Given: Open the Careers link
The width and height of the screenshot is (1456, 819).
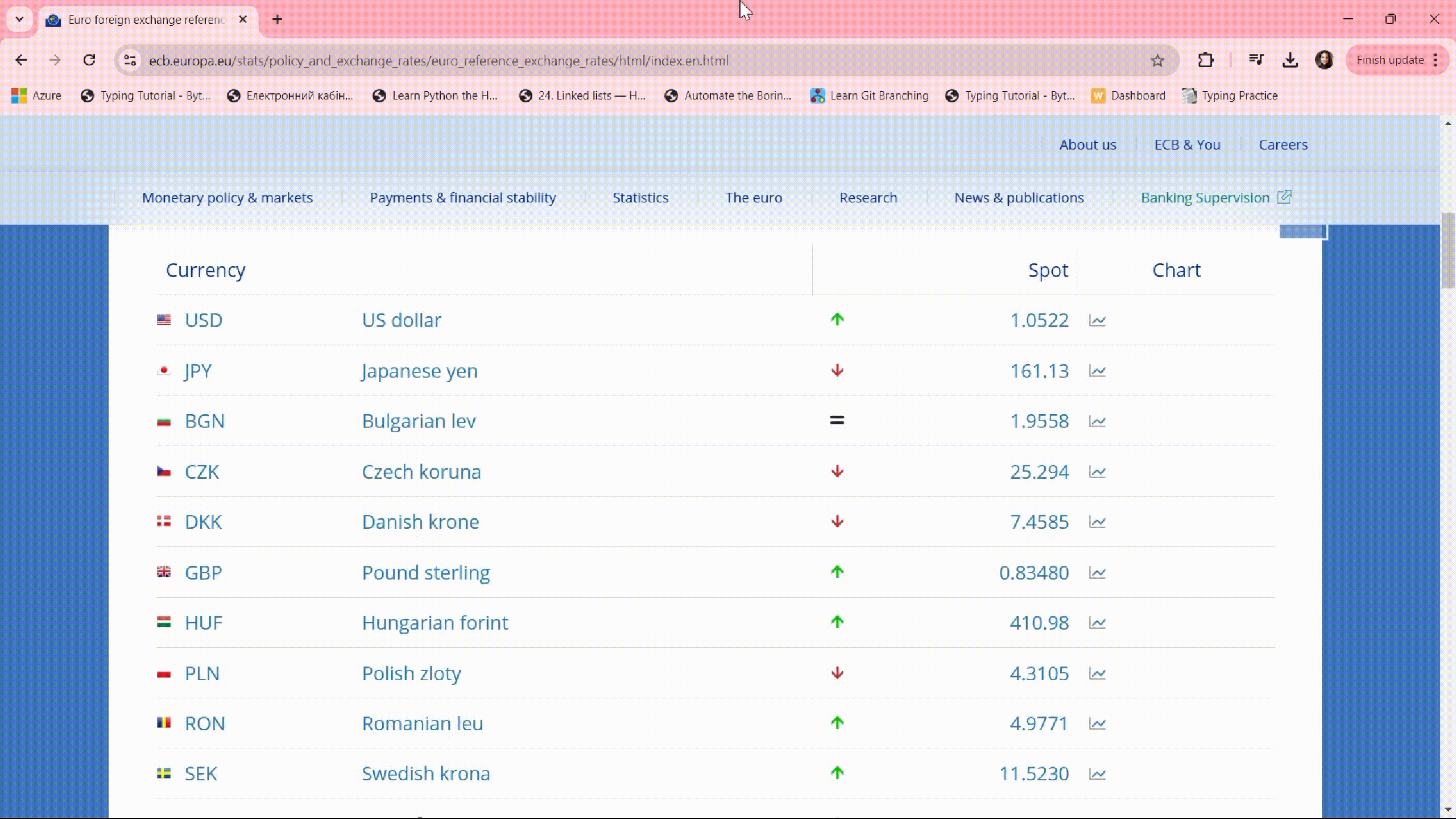Looking at the screenshot, I should pos(1283,144).
